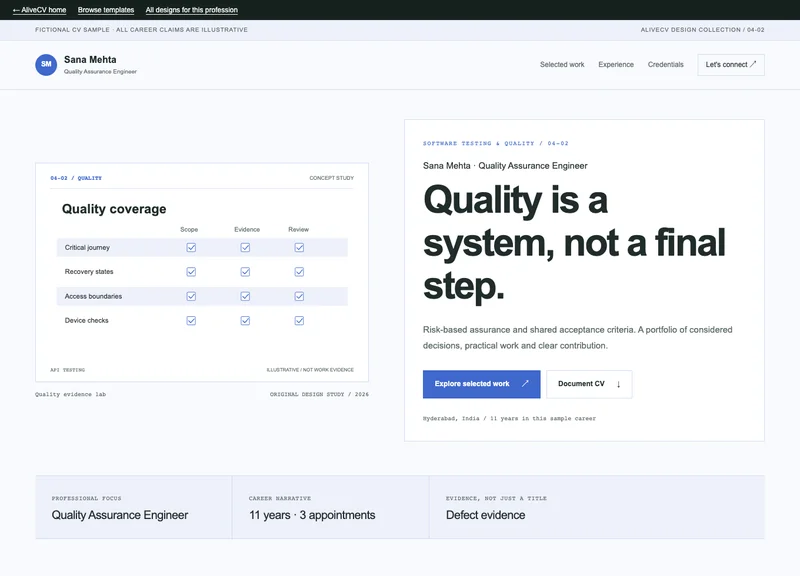Click the Hyderabad, India location line
The height and width of the screenshot is (576, 800).
pos(509,418)
